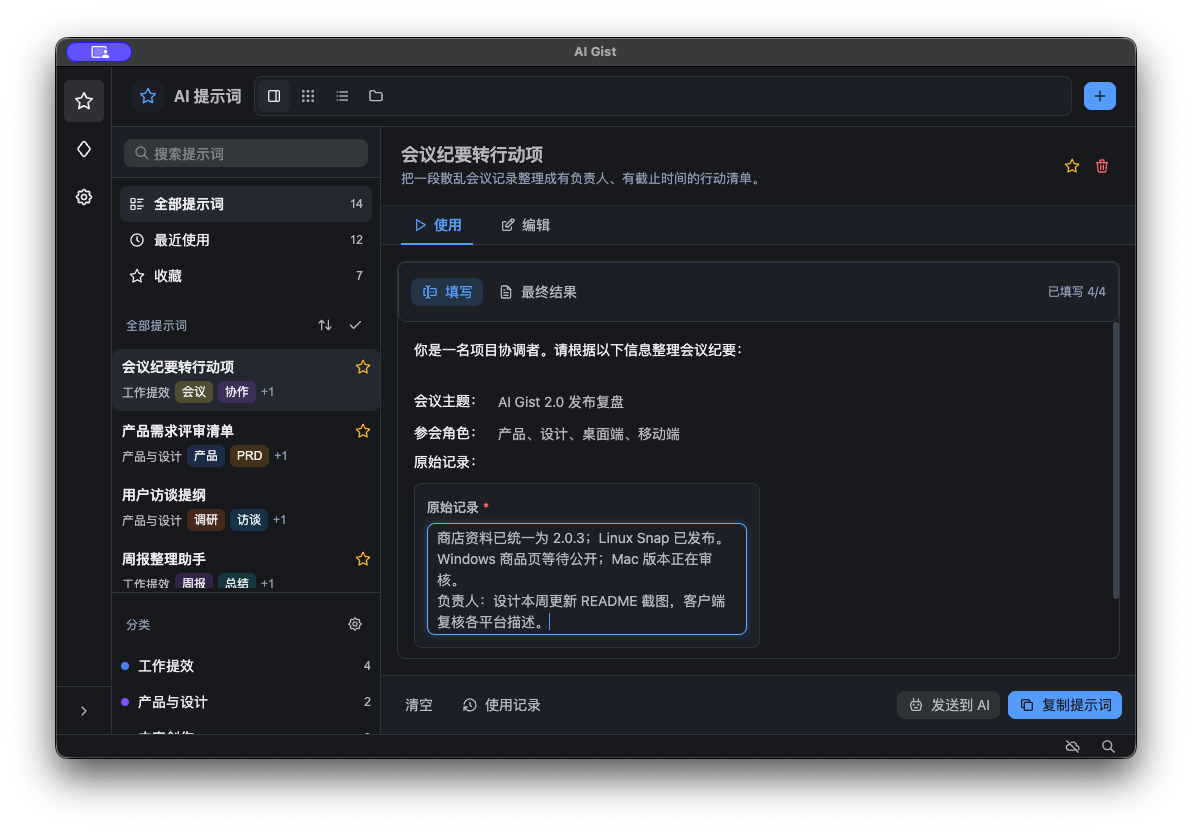Open the settings gear in left rail
Image resolution: width=1192 pixels, height=832 pixels.
point(84,197)
